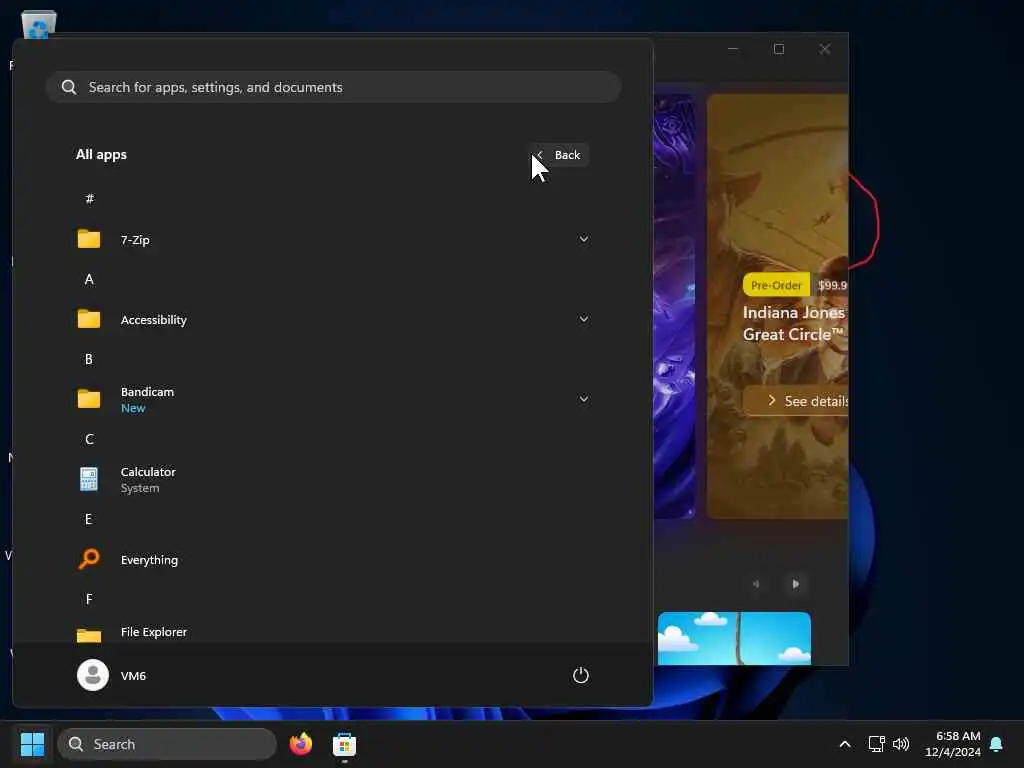Screen dimensions: 1024x768
Task: Click See details in Store window
Action: (797, 401)
